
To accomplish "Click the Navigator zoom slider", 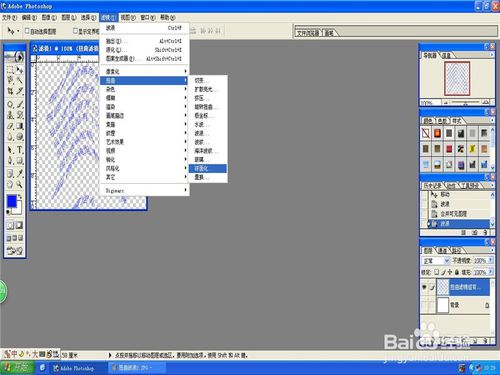I will (466, 103).
